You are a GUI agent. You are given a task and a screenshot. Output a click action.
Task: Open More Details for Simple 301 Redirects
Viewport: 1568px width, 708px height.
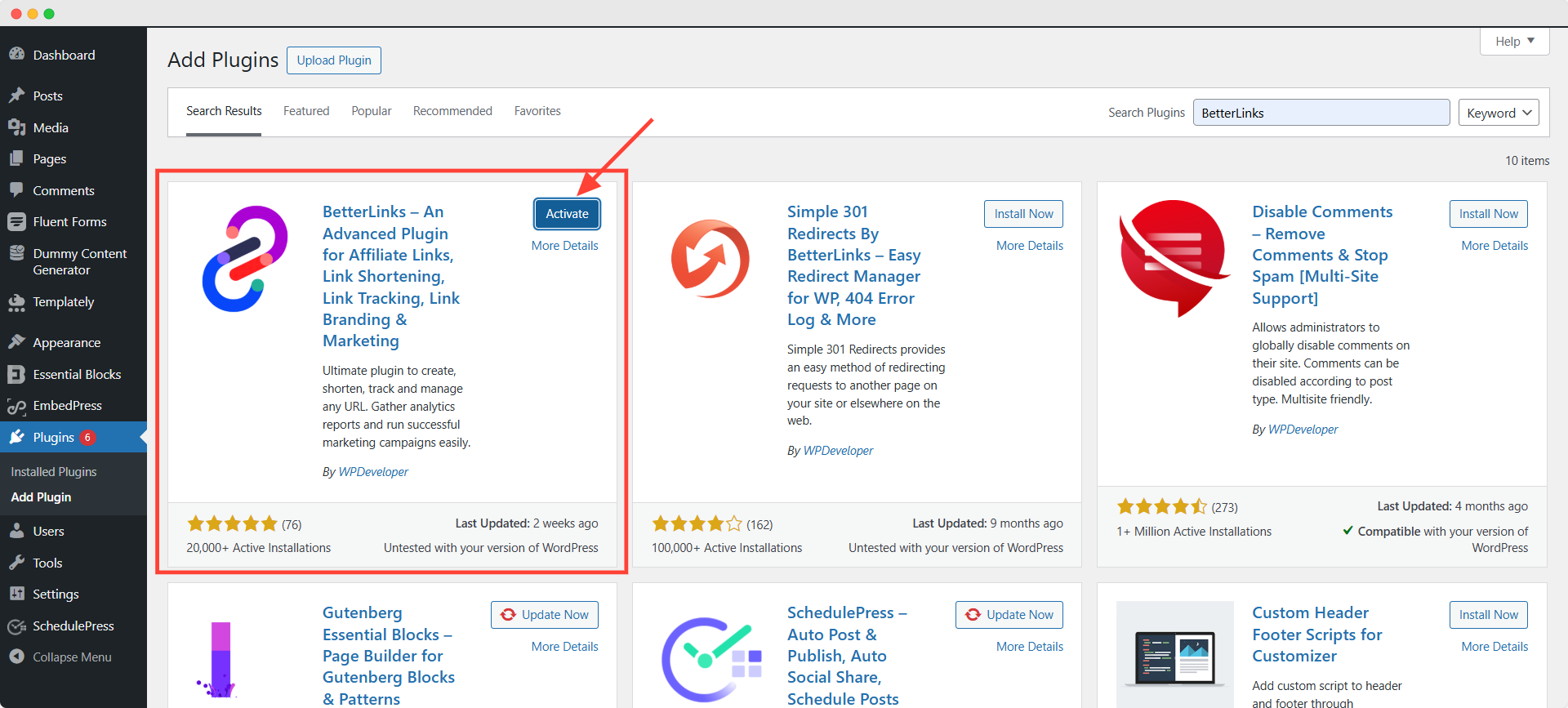point(1030,246)
